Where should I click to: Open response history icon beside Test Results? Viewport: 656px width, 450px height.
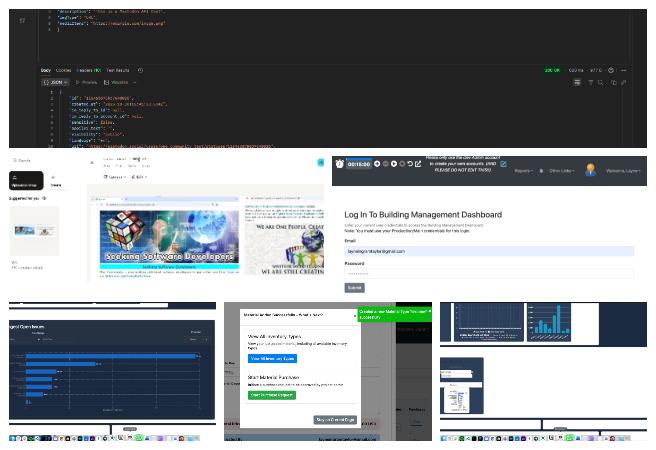tap(141, 70)
